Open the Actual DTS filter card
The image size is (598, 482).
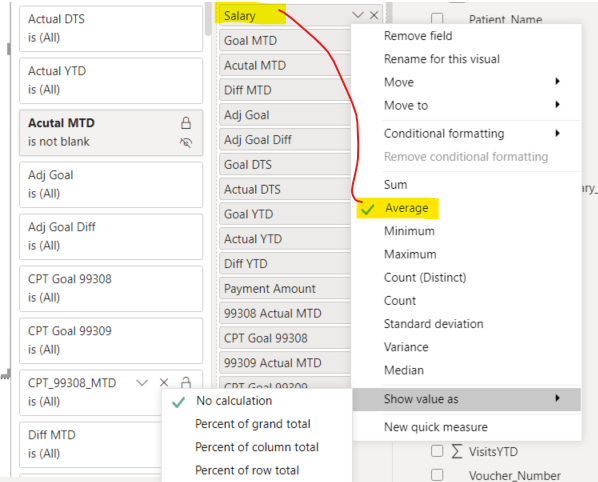[x=111, y=28]
